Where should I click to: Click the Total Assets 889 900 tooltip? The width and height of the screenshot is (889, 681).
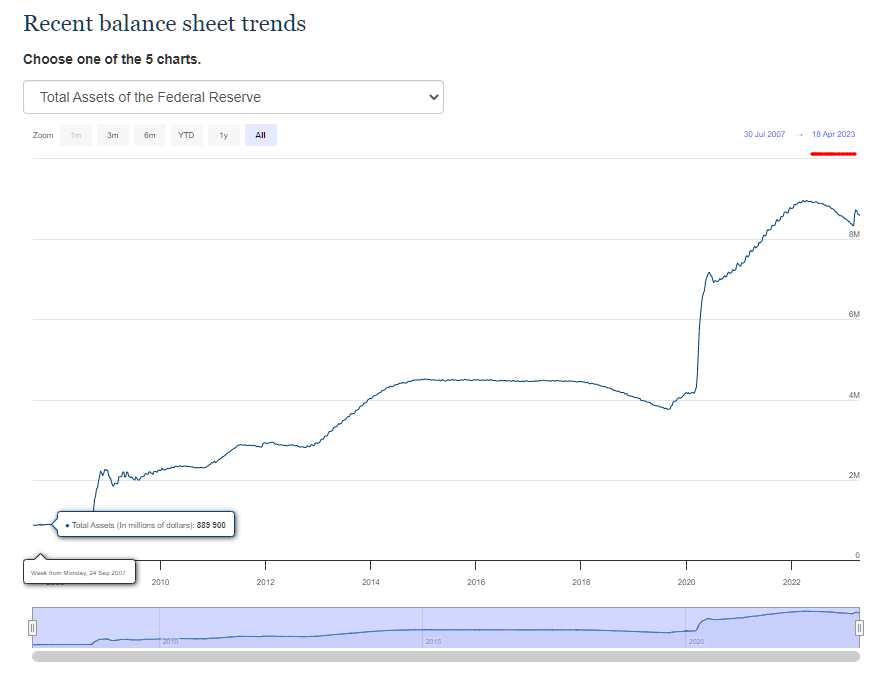[x=146, y=525]
